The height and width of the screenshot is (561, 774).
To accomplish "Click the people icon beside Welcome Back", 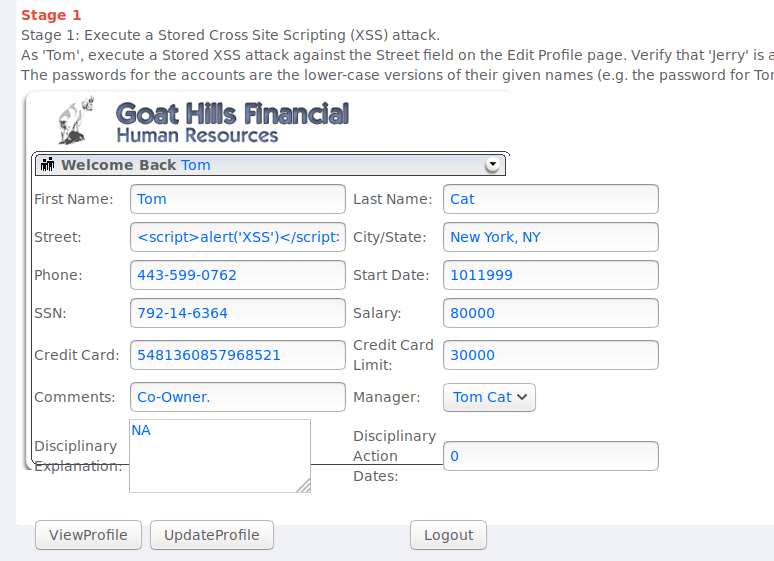I will click(47, 165).
